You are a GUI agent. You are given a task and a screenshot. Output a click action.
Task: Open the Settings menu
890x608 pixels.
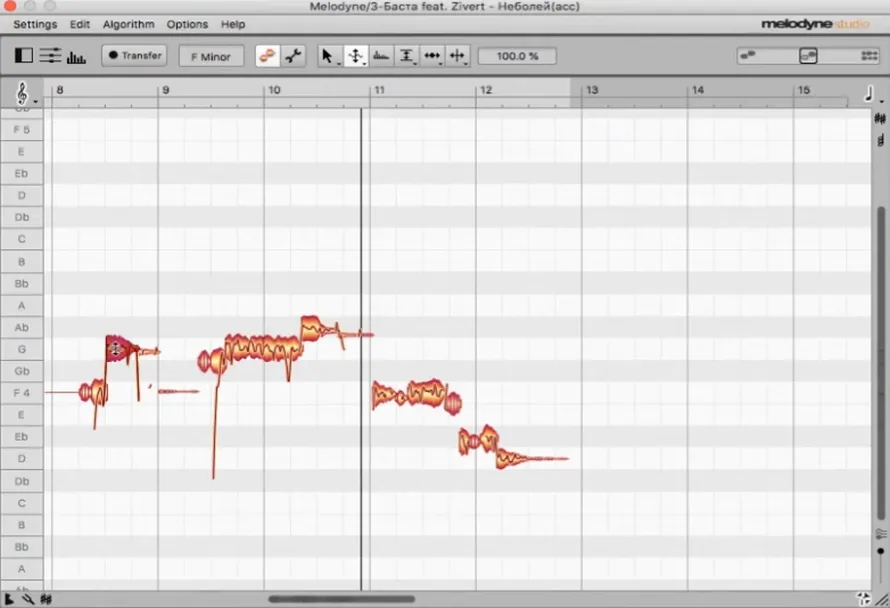point(35,24)
